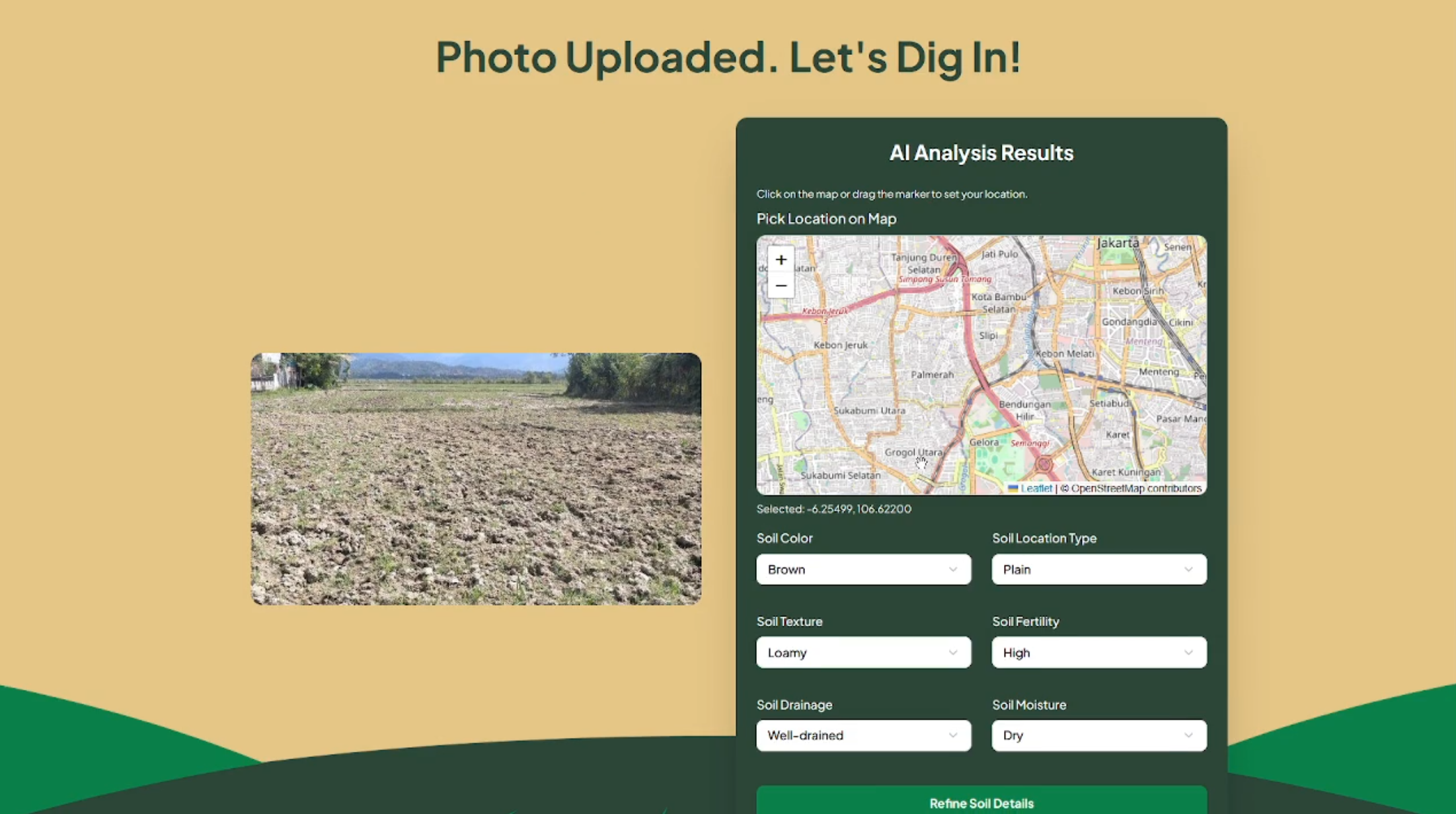Click the uploaded soil field photo

476,479
